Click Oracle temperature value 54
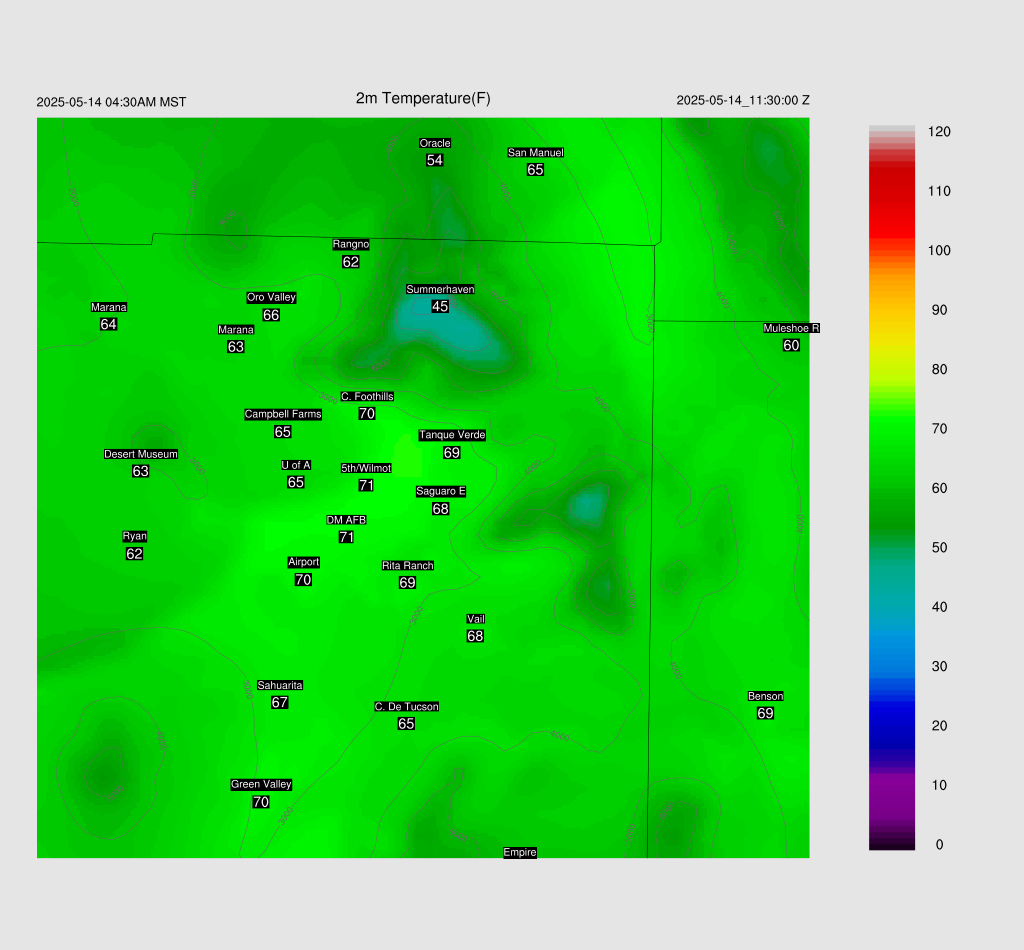Viewport: 1024px width, 950px height. pyautogui.click(x=435, y=161)
